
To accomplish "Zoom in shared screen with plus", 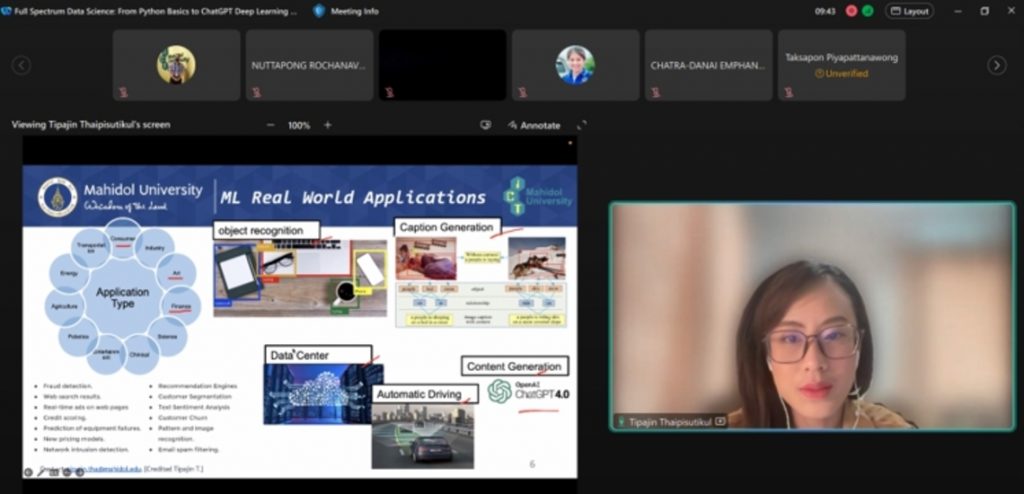I will 327,125.
